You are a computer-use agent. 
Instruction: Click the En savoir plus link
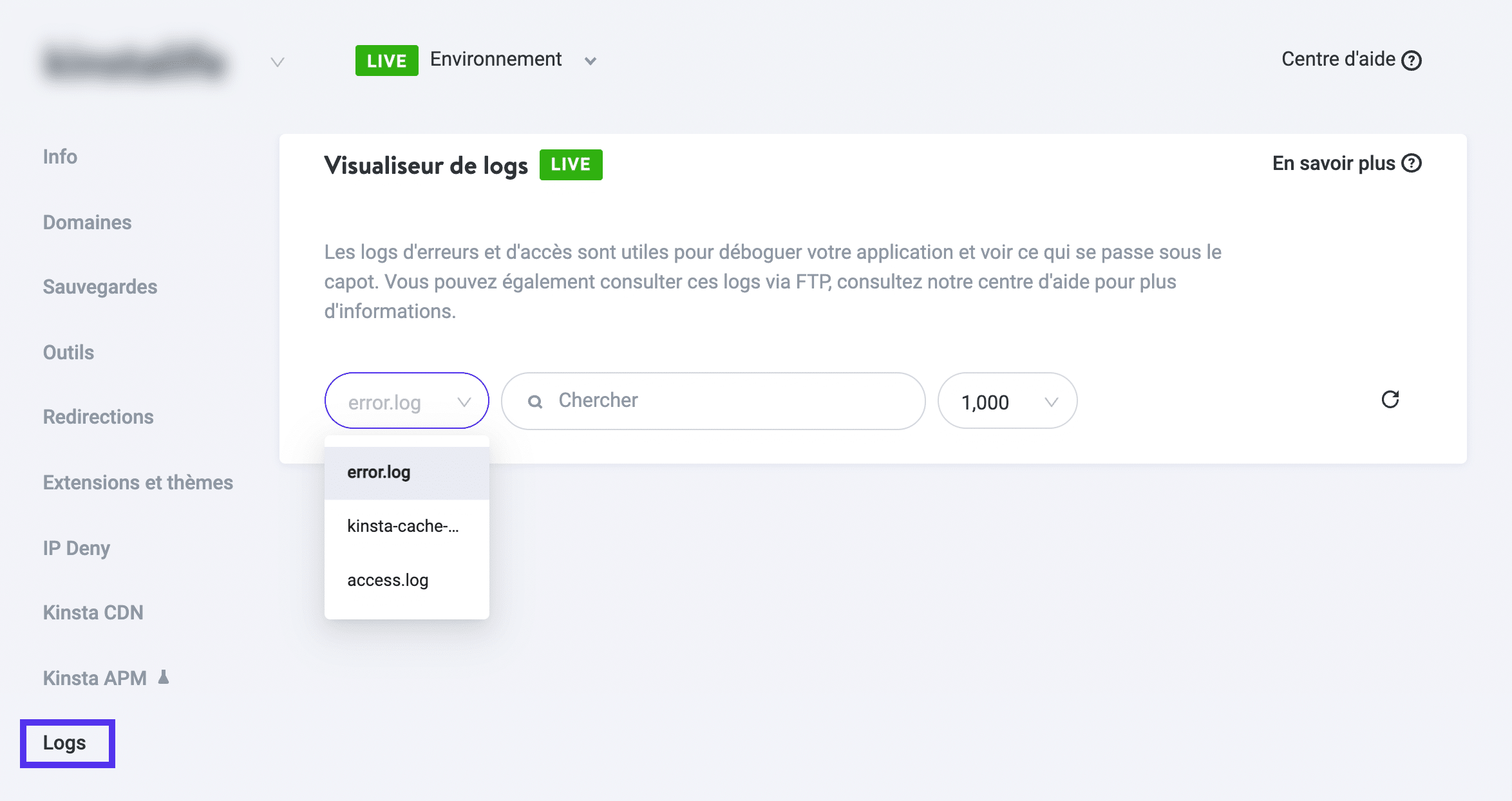1333,164
